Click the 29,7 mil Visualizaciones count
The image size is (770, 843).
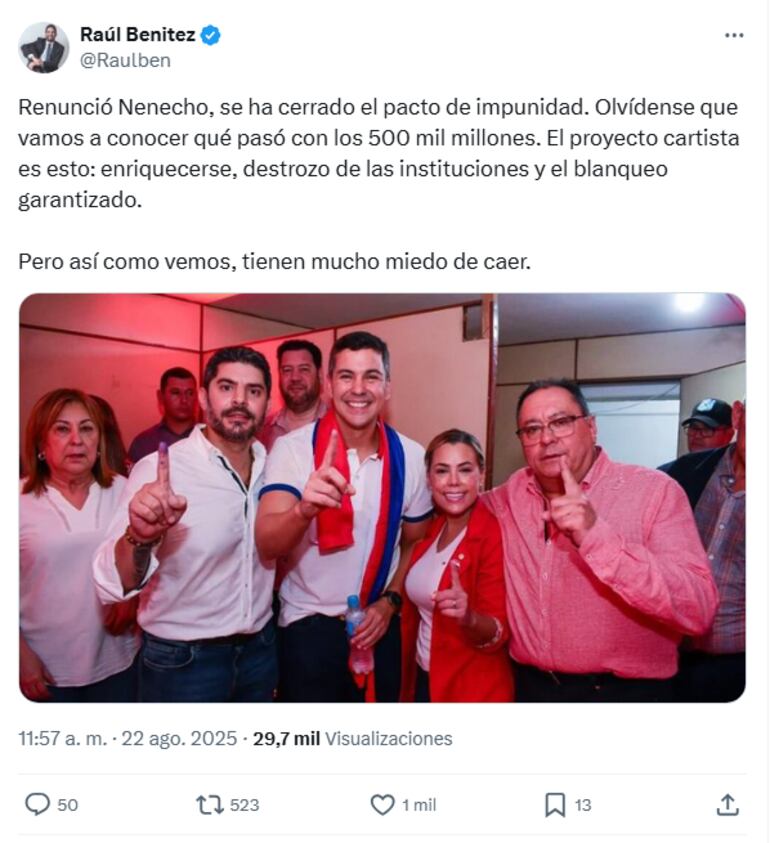point(353,738)
